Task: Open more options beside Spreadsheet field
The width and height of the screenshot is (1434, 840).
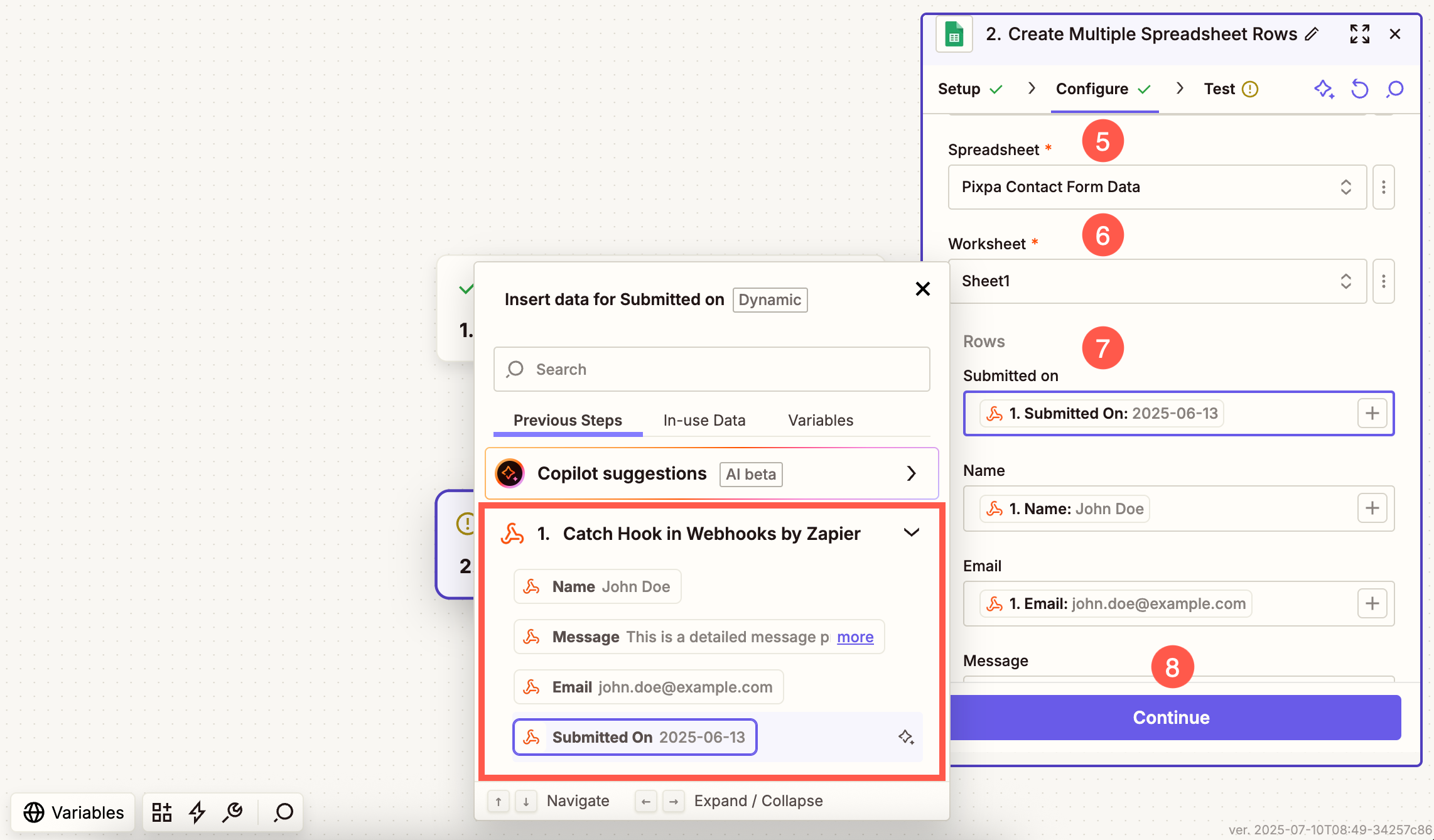Action: coord(1383,187)
